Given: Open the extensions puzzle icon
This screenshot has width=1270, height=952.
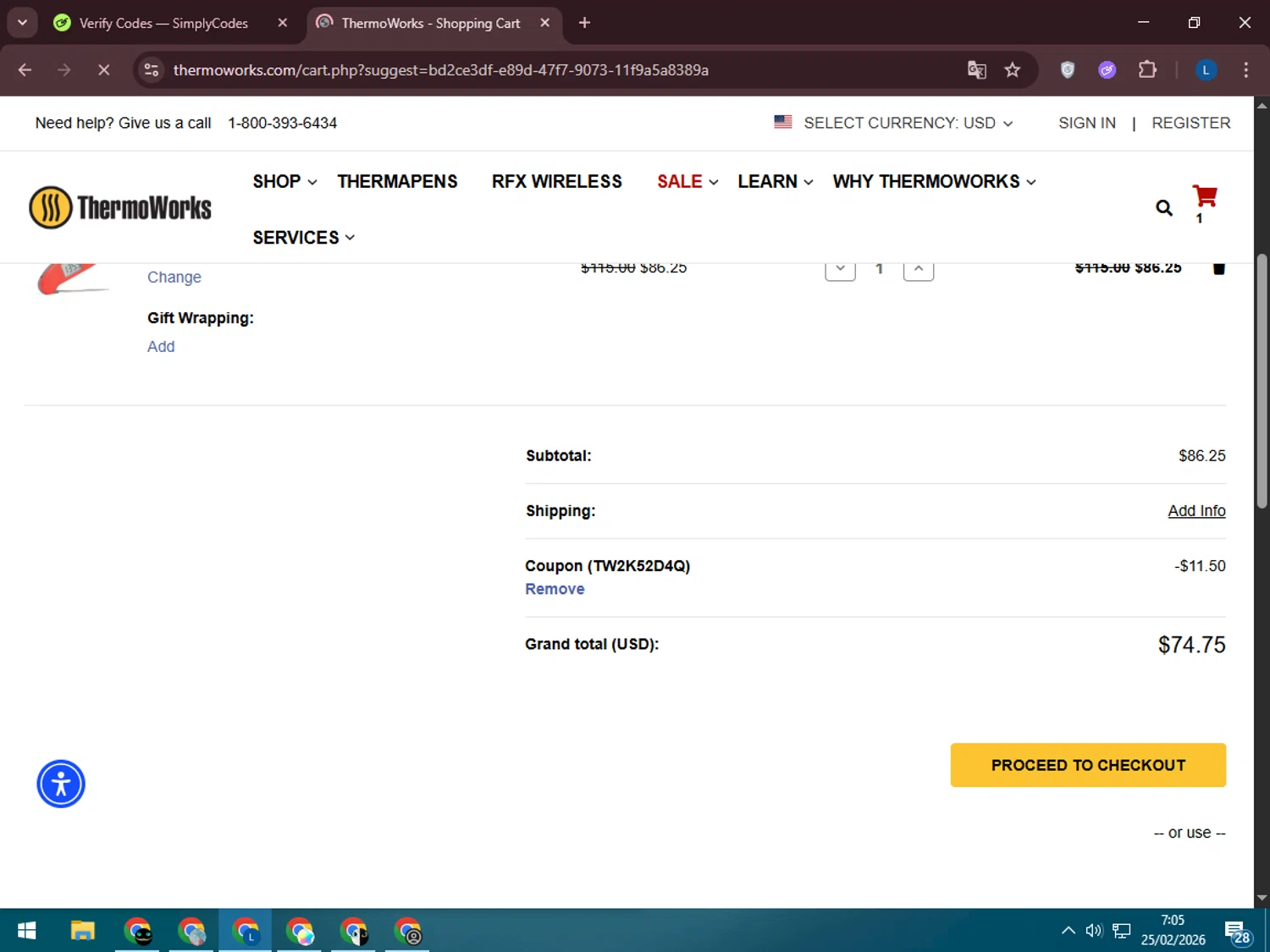Looking at the screenshot, I should point(1147,70).
